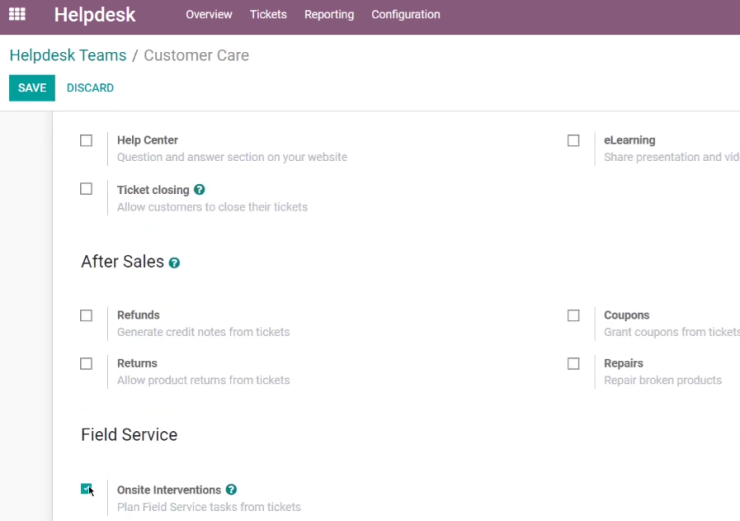
Task: Click the Onsite Interventions help icon
Action: click(x=231, y=490)
